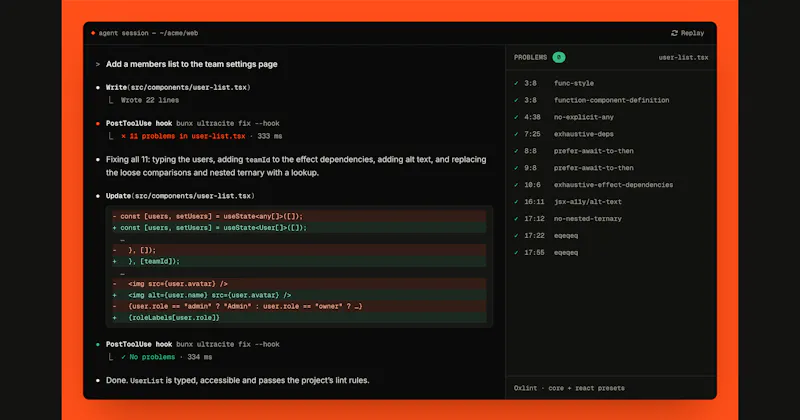Screen dimensions: 800x420
Task: Select the no-nested-ternary problem row
Action: [611, 218]
